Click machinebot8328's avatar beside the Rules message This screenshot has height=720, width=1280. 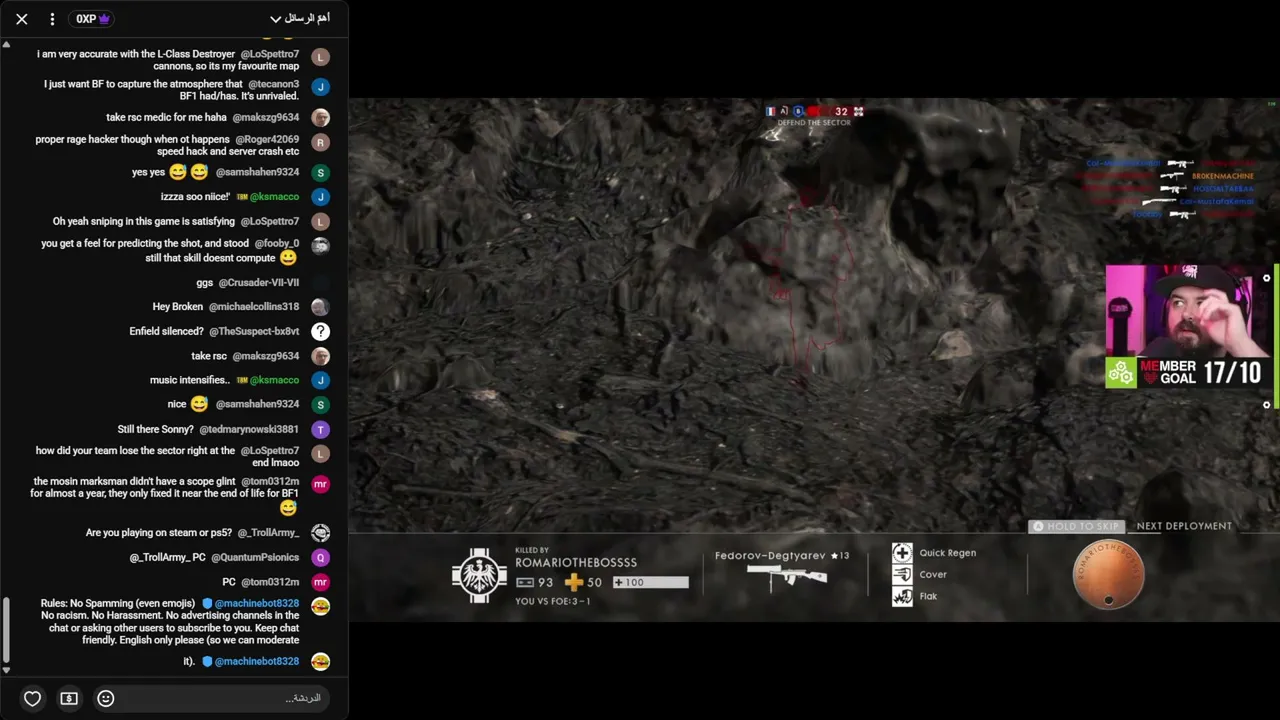click(x=320, y=606)
